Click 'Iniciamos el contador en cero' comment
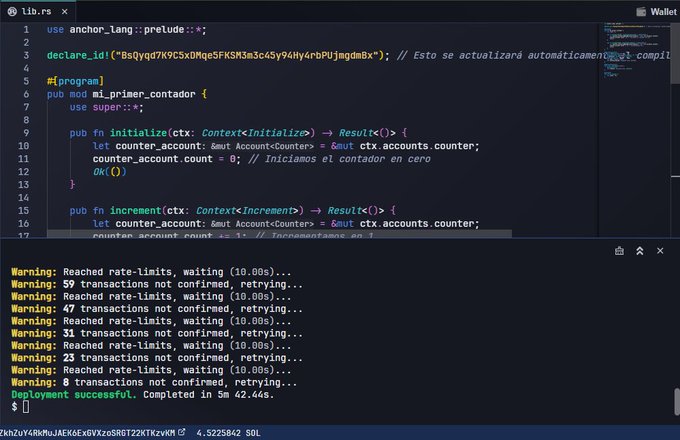The height and width of the screenshot is (440, 680). pos(340,159)
